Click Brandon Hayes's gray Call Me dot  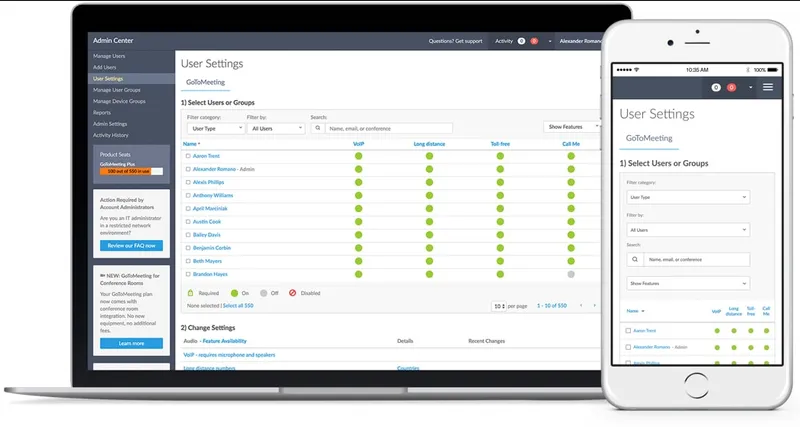coord(571,274)
